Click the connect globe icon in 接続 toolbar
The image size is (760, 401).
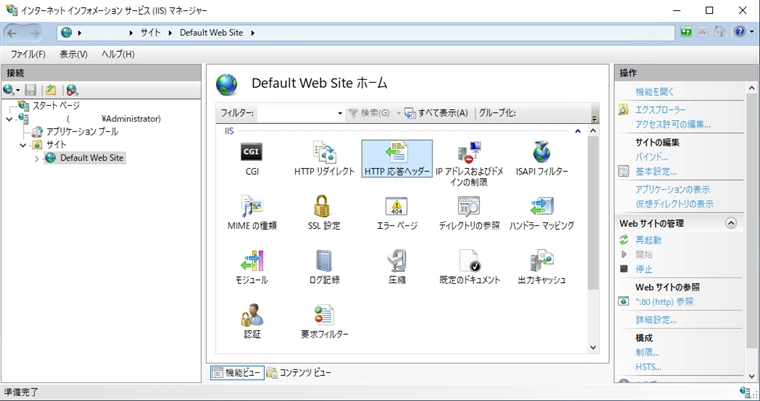(9, 90)
